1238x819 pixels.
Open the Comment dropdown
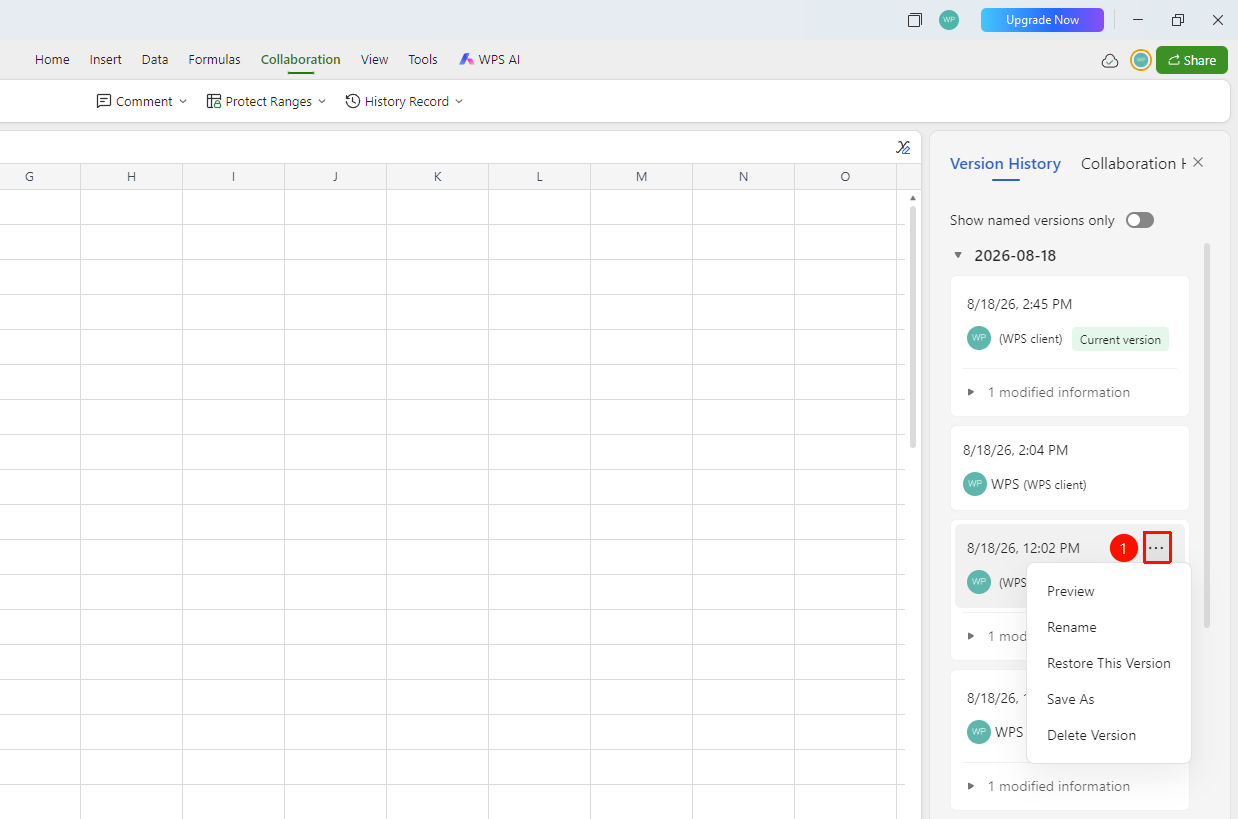(142, 101)
